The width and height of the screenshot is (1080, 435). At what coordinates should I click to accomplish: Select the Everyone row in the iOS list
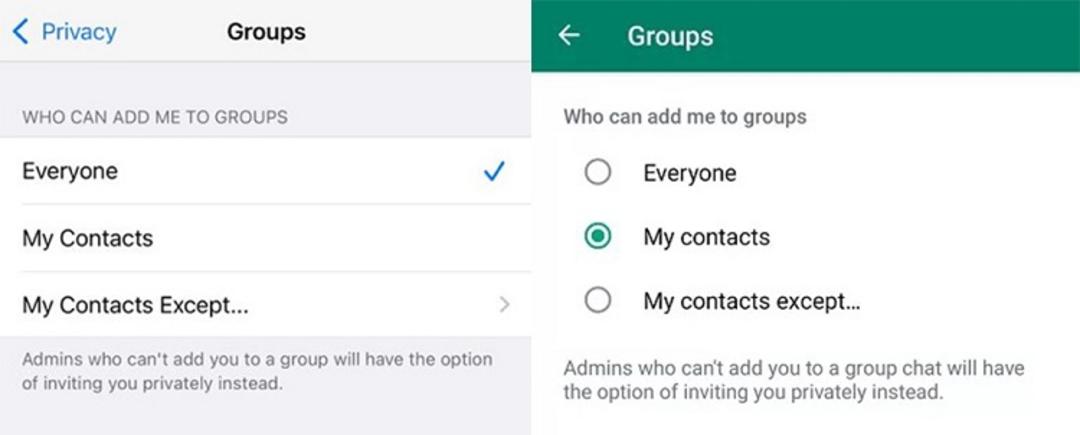point(265,171)
